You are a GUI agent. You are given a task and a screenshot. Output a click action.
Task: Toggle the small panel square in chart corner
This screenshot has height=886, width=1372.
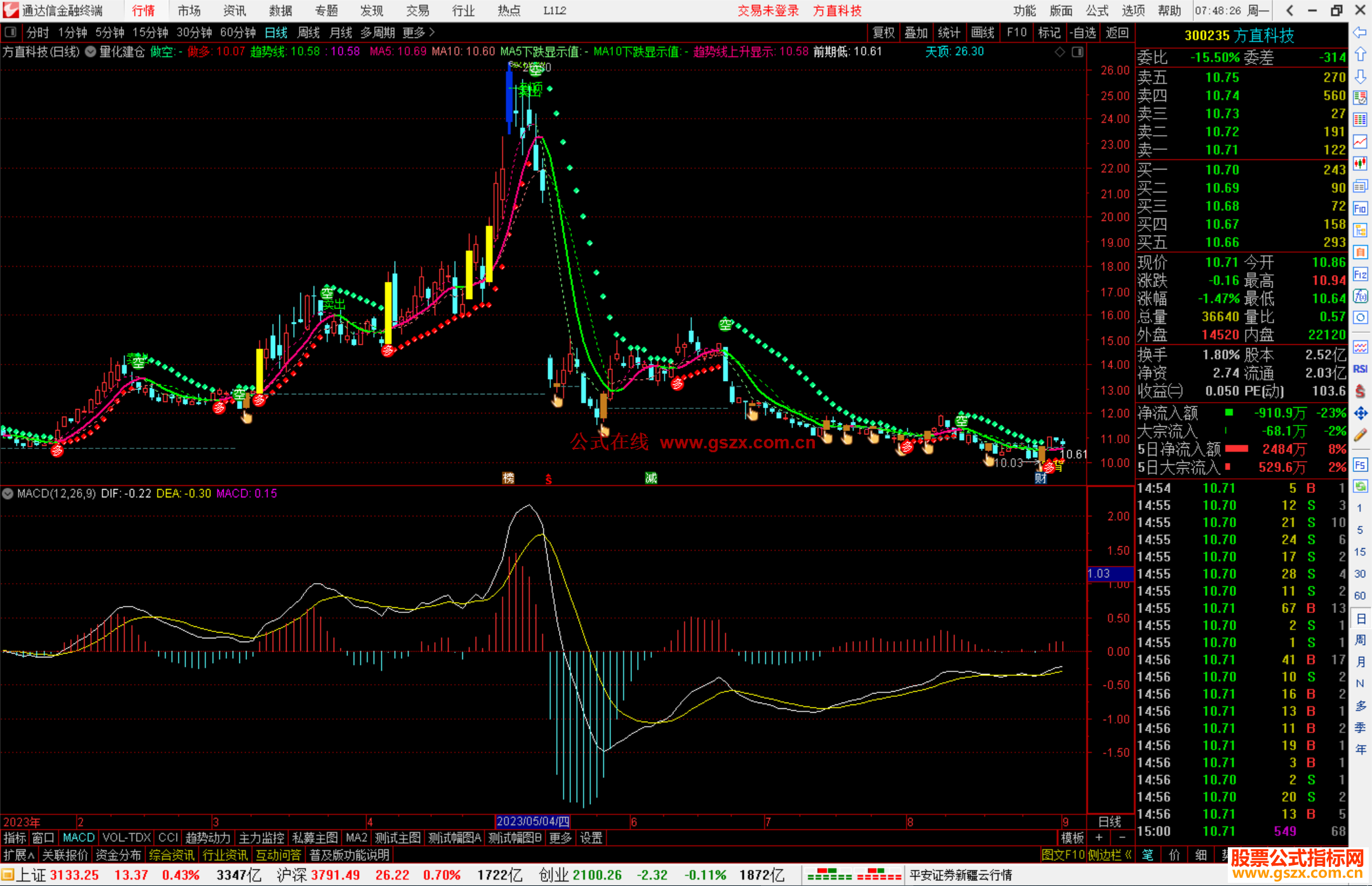pyautogui.click(x=1077, y=52)
